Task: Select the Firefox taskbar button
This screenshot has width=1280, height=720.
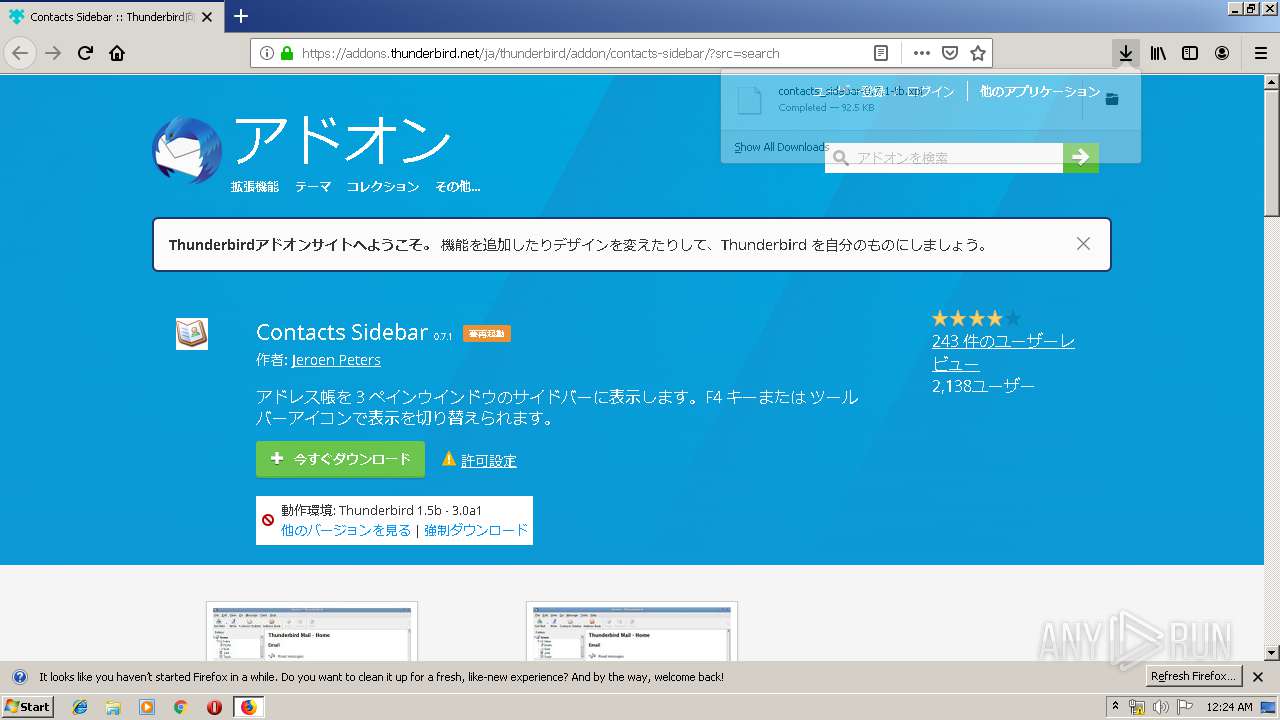Action: pyautogui.click(x=248, y=707)
